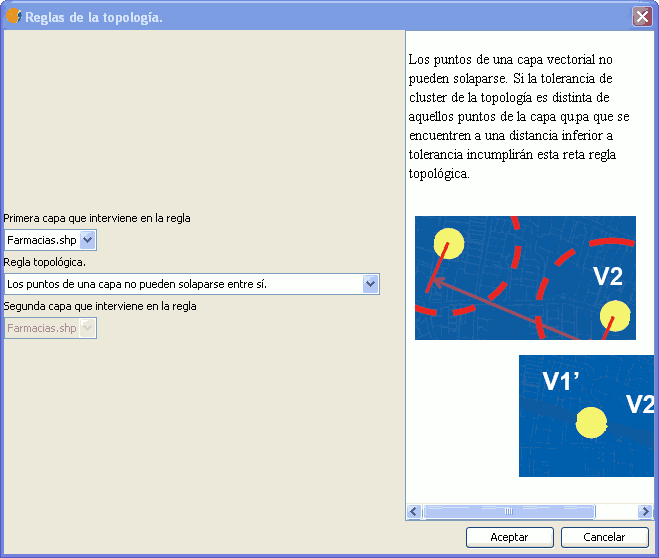Viewport: 659px width, 558px height.
Task: Click the rule description paragraph text
Action: (519, 116)
